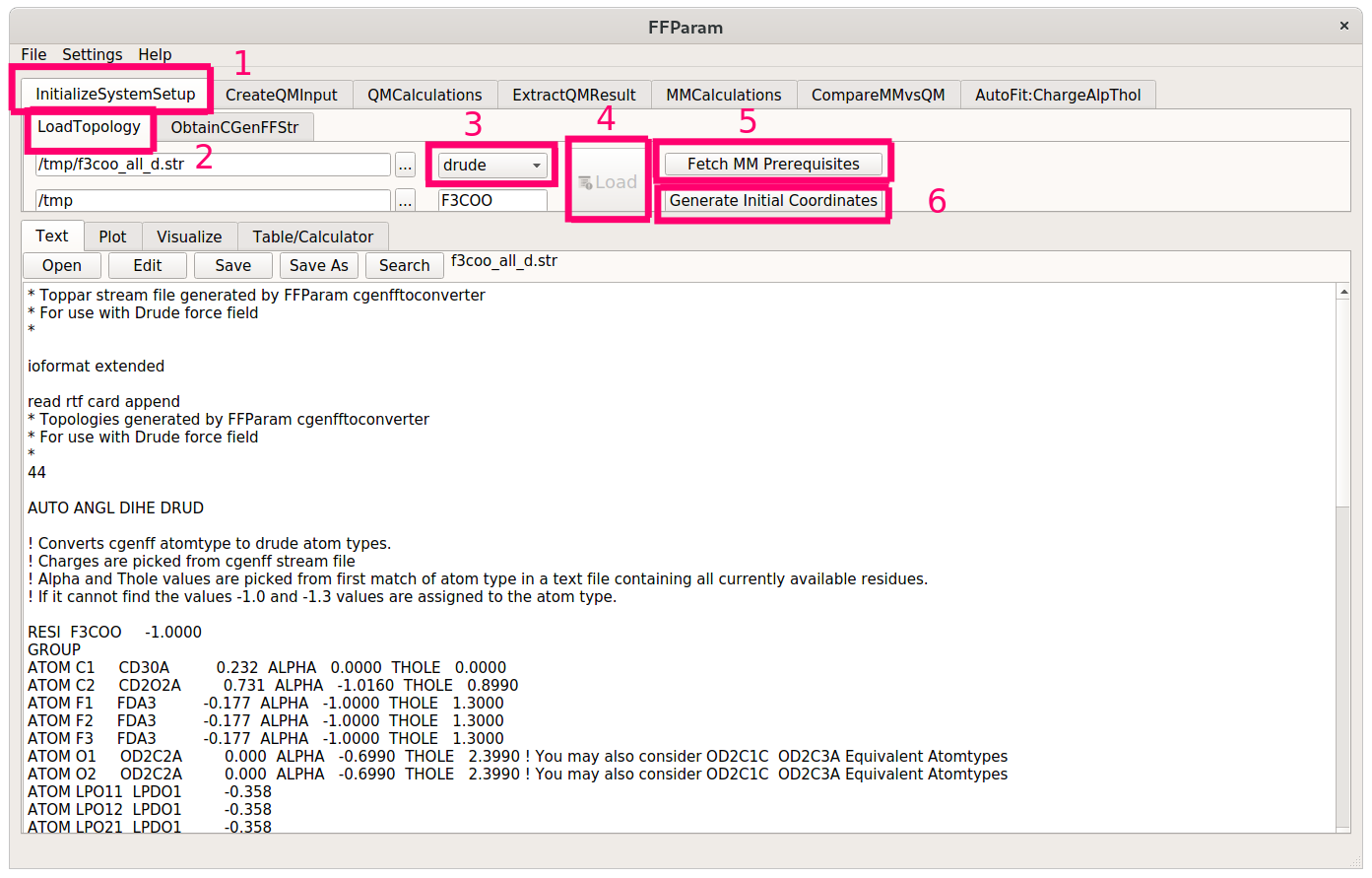Click the 'read rtf card append' line
Viewport: 1372px width, 878px height.
[104, 401]
